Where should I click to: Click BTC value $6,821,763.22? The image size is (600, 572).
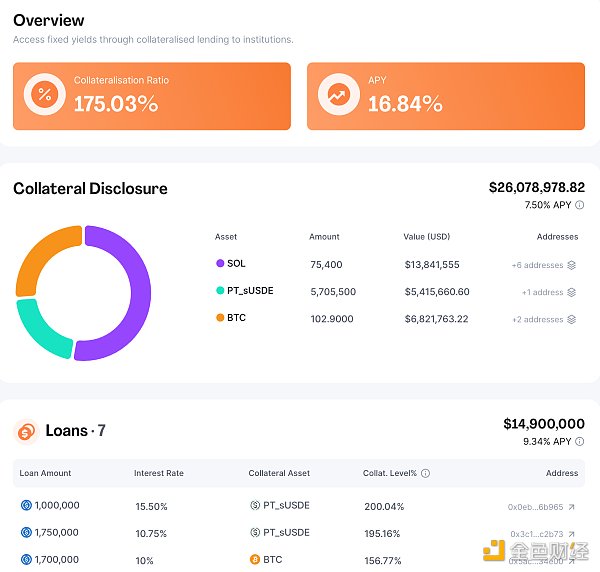pos(437,319)
